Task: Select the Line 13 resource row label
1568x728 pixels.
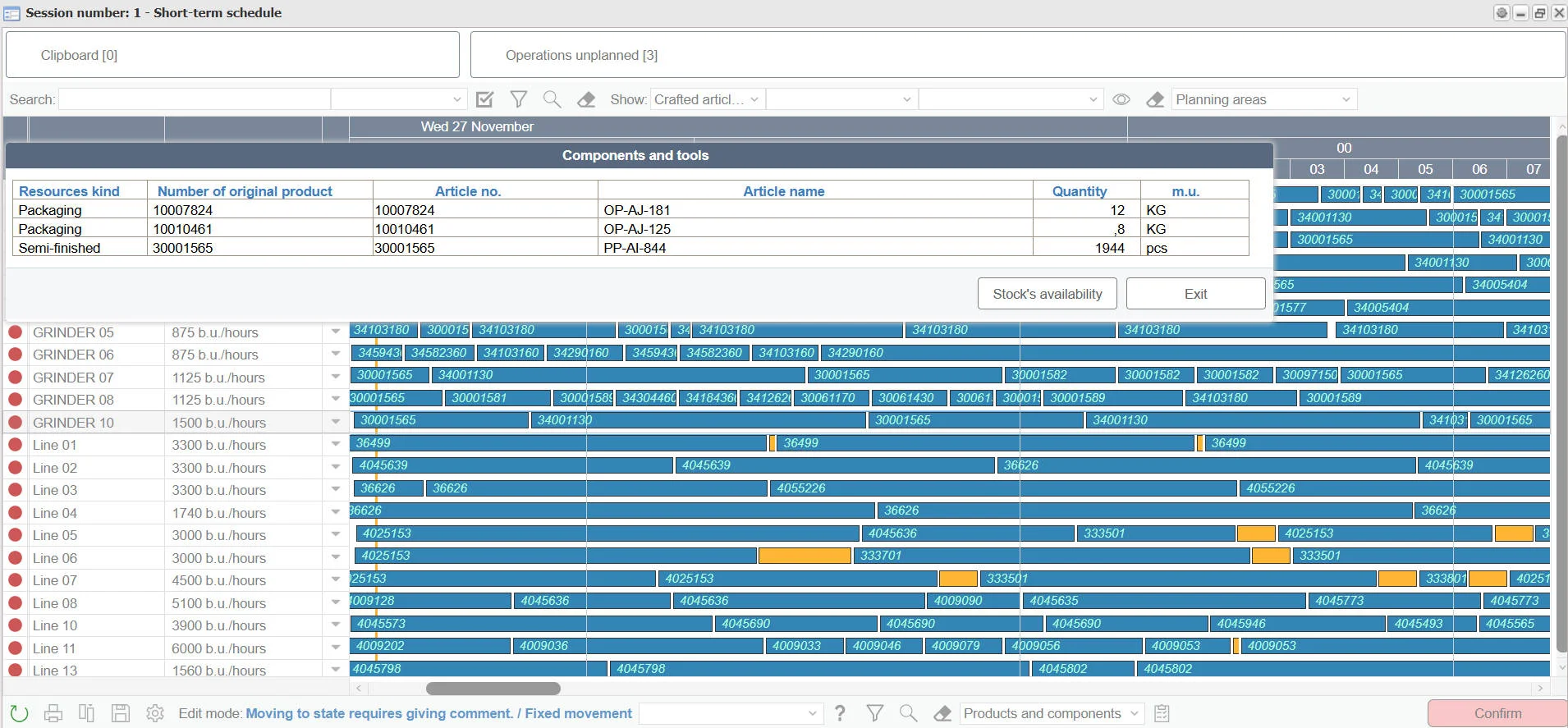Action: (x=55, y=670)
